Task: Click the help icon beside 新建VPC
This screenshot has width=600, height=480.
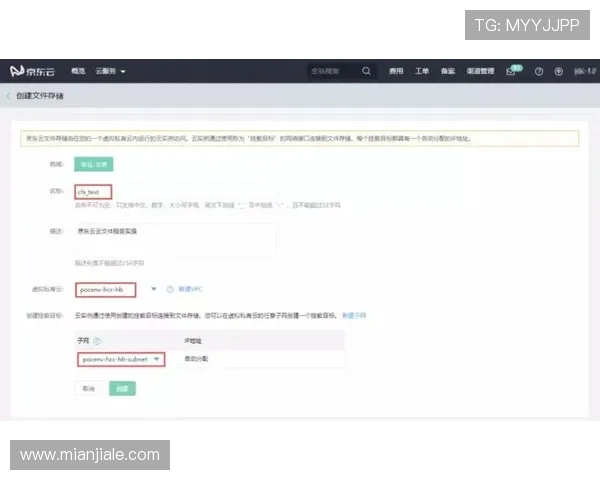Action: (x=170, y=289)
